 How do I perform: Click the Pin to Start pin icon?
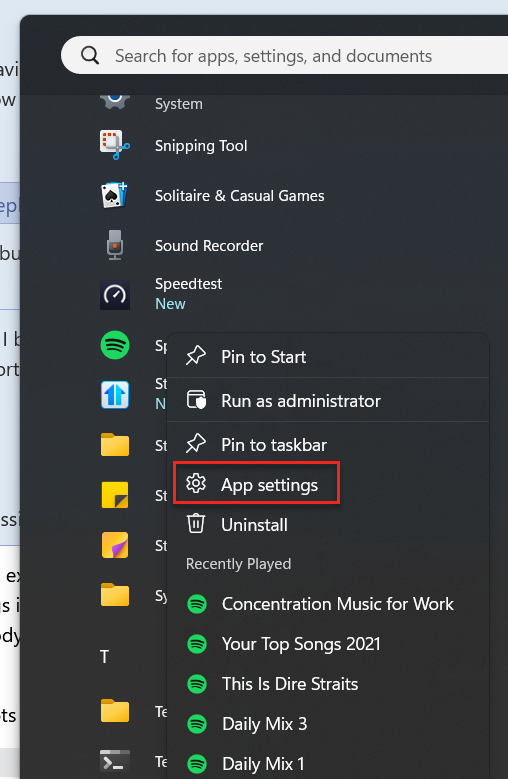tap(196, 356)
